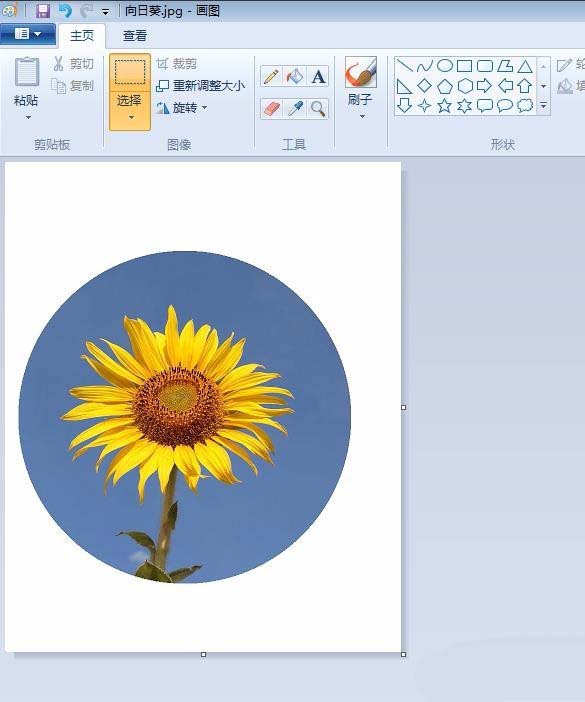585x702 pixels.
Task: Open the 旋转 rotate dropdown
Action: 182,108
